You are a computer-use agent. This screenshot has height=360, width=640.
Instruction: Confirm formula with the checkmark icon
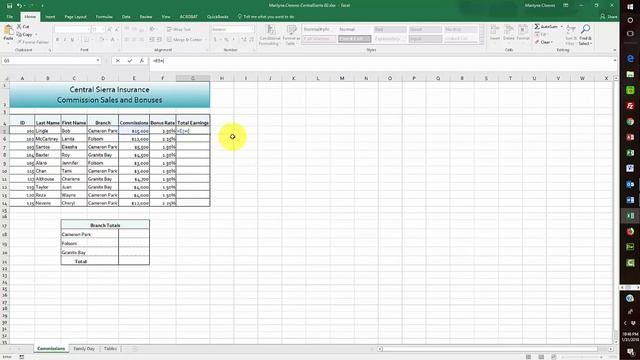click(130, 60)
